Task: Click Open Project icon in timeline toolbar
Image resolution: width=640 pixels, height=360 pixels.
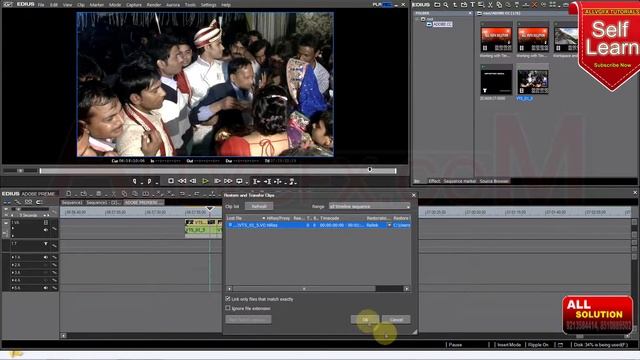Action: (83, 193)
